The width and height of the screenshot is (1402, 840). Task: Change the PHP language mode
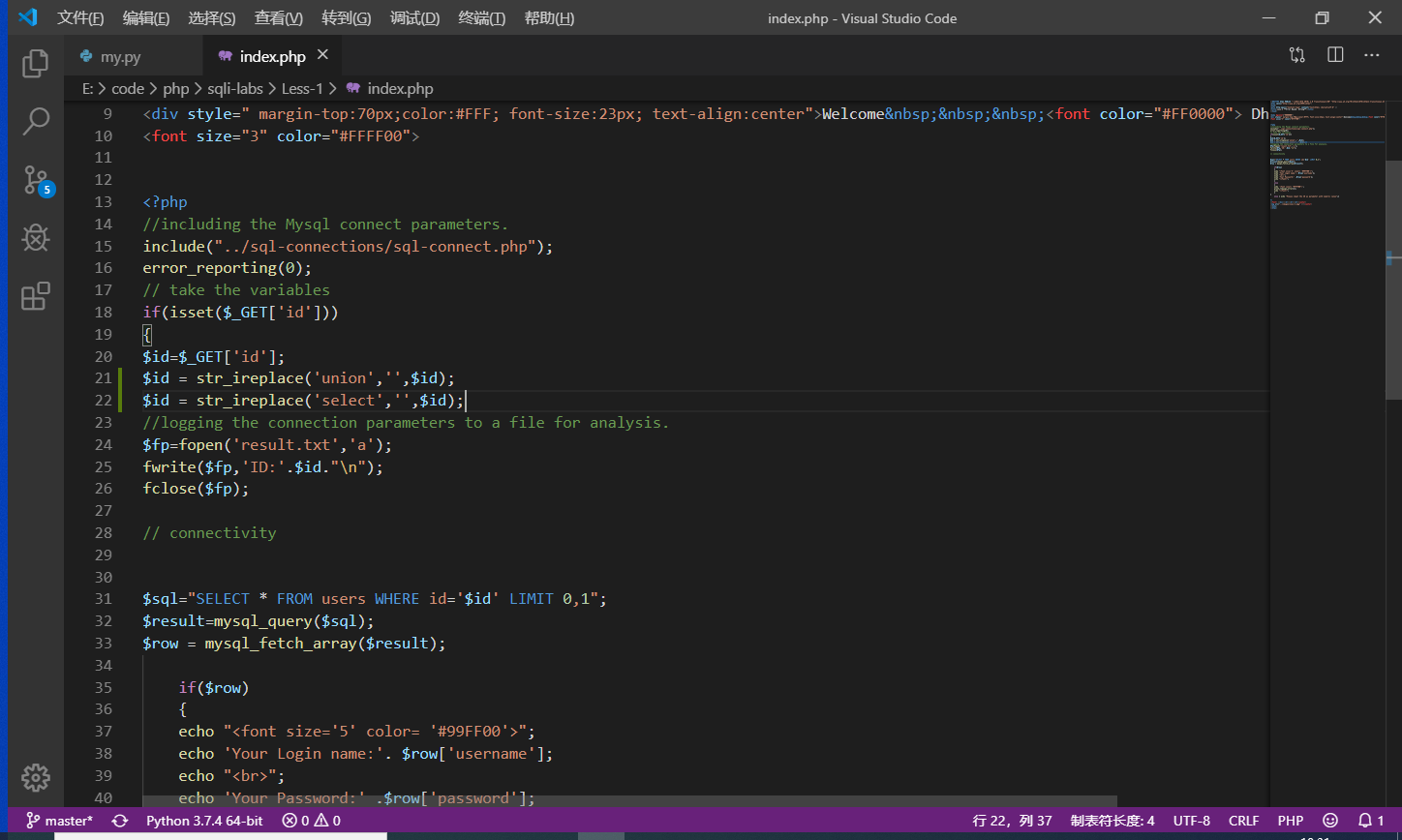(x=1291, y=821)
